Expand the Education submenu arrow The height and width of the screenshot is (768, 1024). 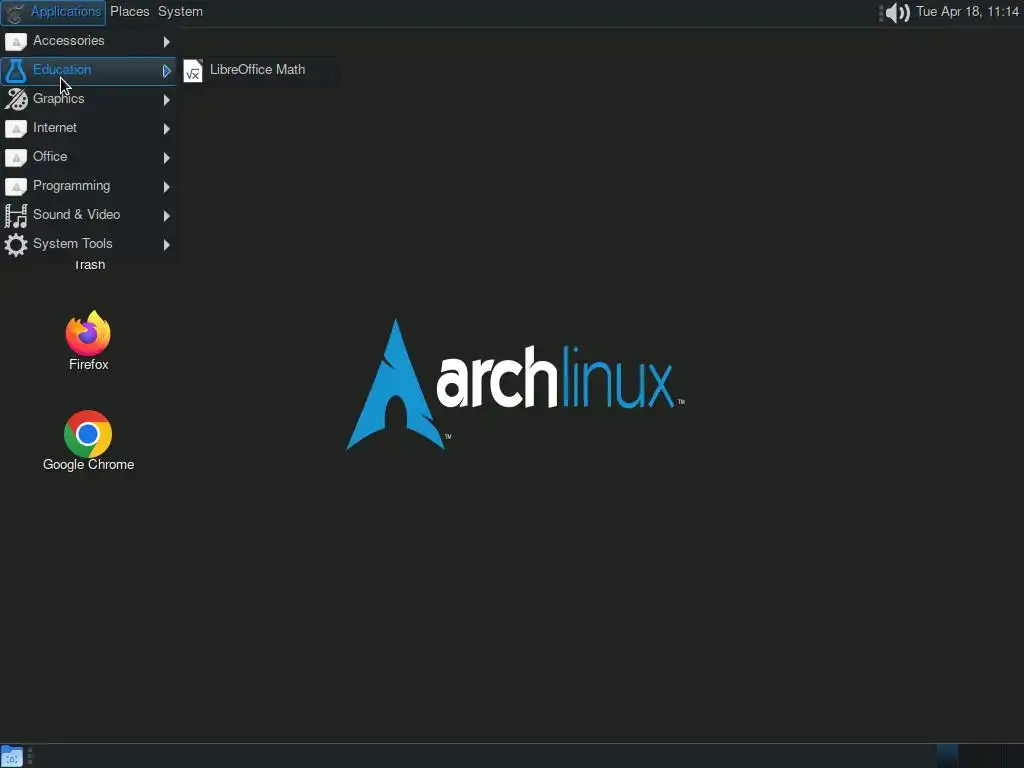click(x=167, y=71)
